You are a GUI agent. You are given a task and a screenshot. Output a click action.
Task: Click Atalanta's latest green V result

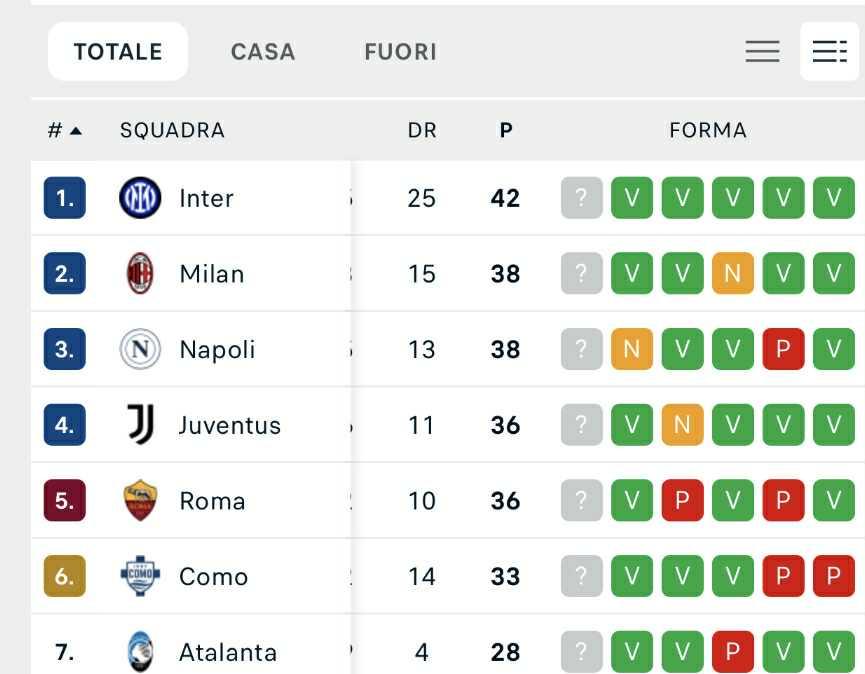pos(833,651)
